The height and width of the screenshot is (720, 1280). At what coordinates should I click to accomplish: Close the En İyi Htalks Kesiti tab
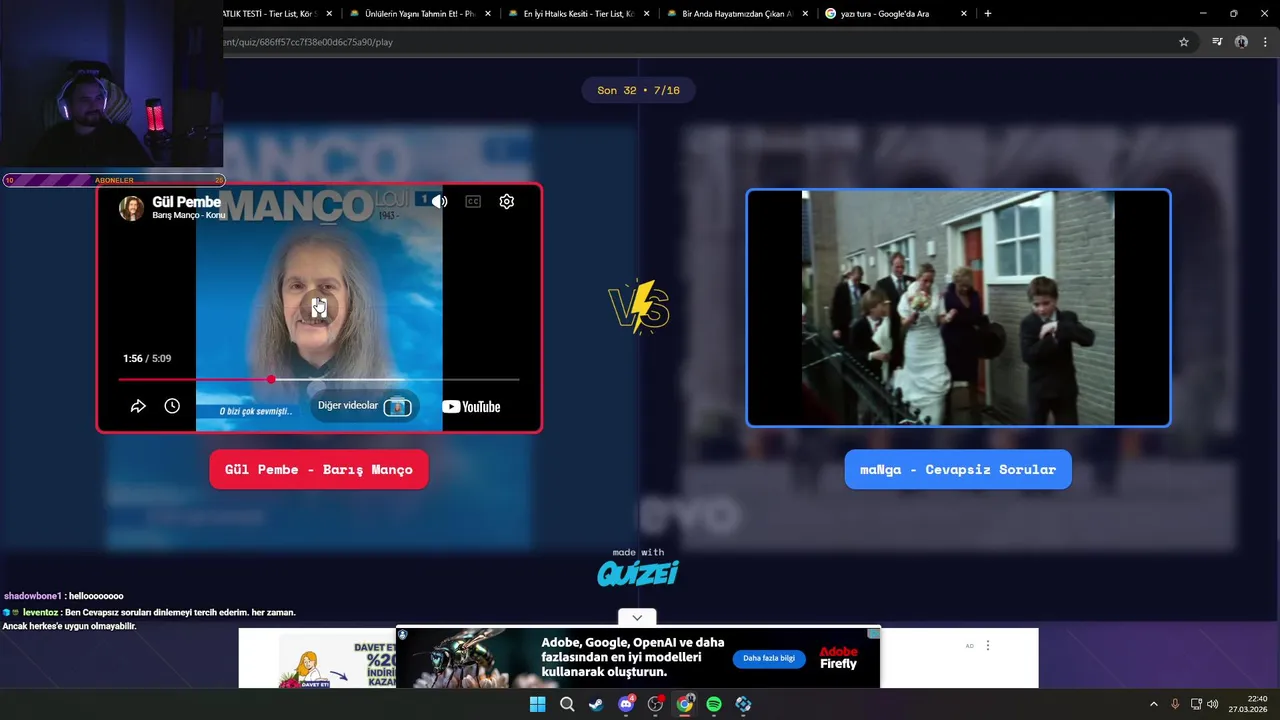pos(647,14)
